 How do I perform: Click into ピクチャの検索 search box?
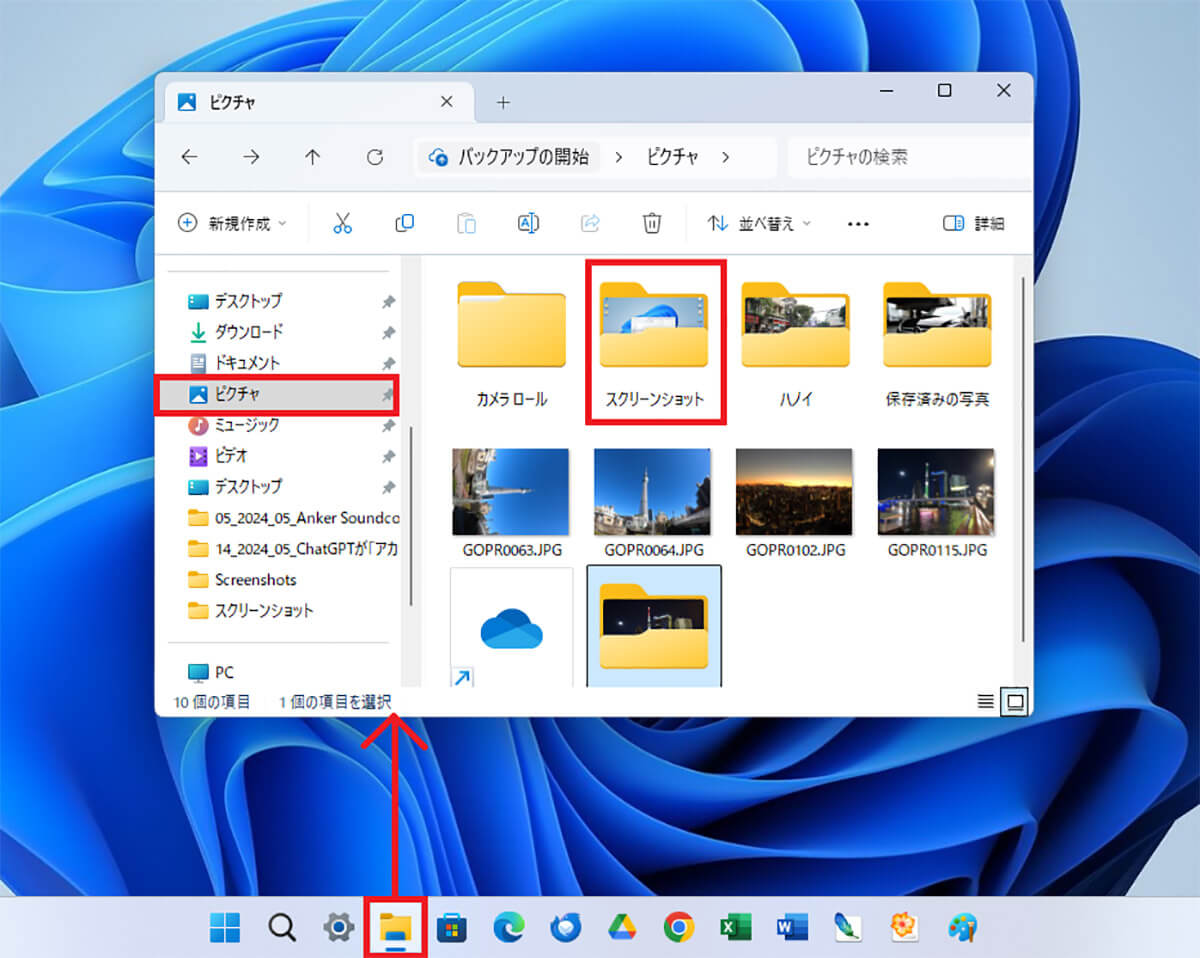coord(910,157)
